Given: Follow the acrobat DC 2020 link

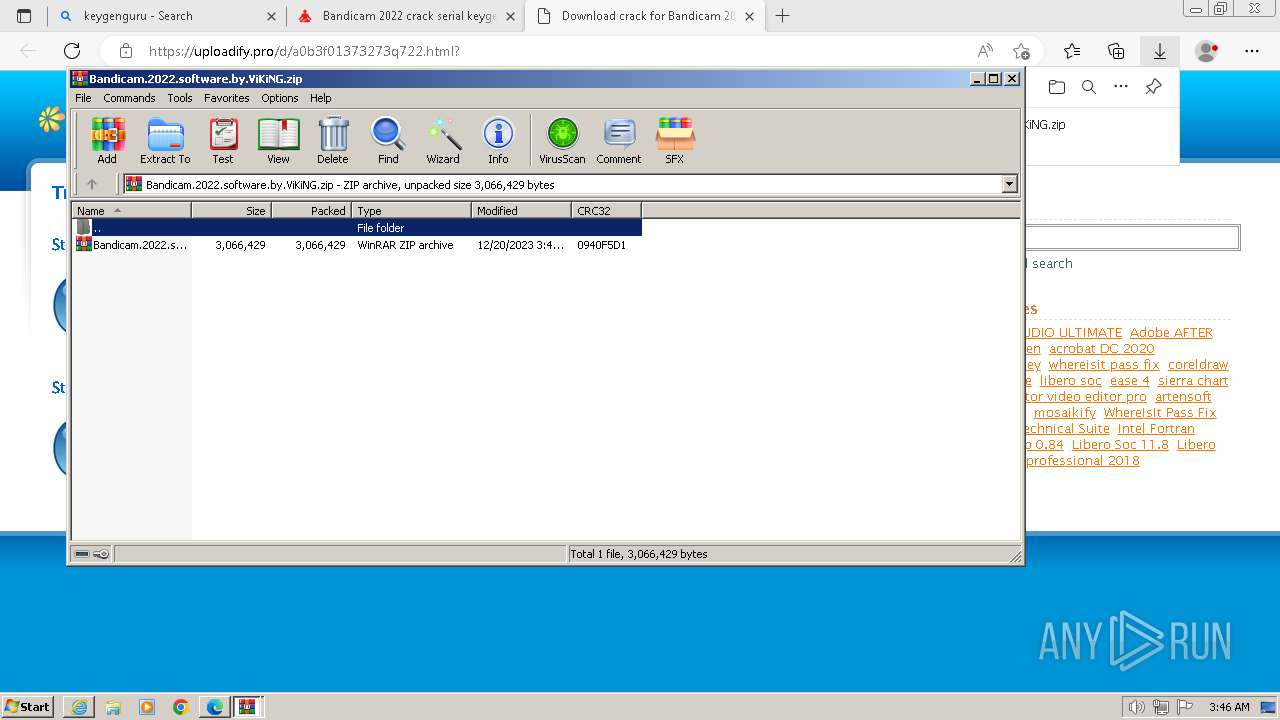Looking at the screenshot, I should (x=1102, y=349).
